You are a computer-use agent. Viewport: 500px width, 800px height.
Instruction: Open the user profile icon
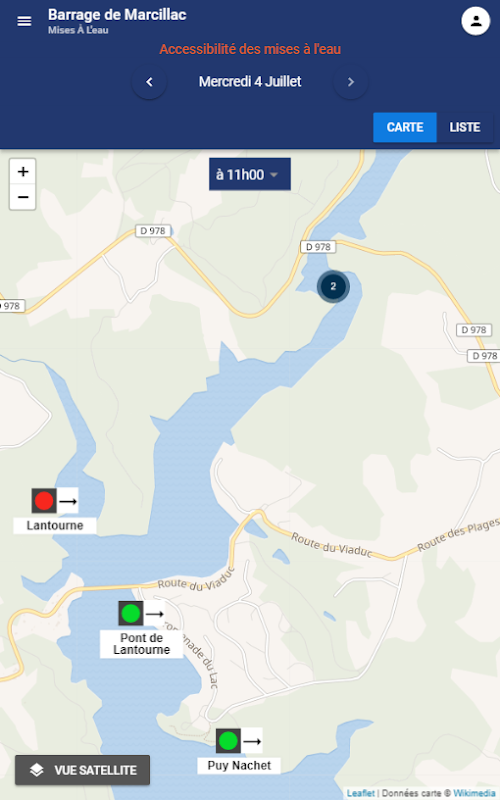tap(476, 21)
